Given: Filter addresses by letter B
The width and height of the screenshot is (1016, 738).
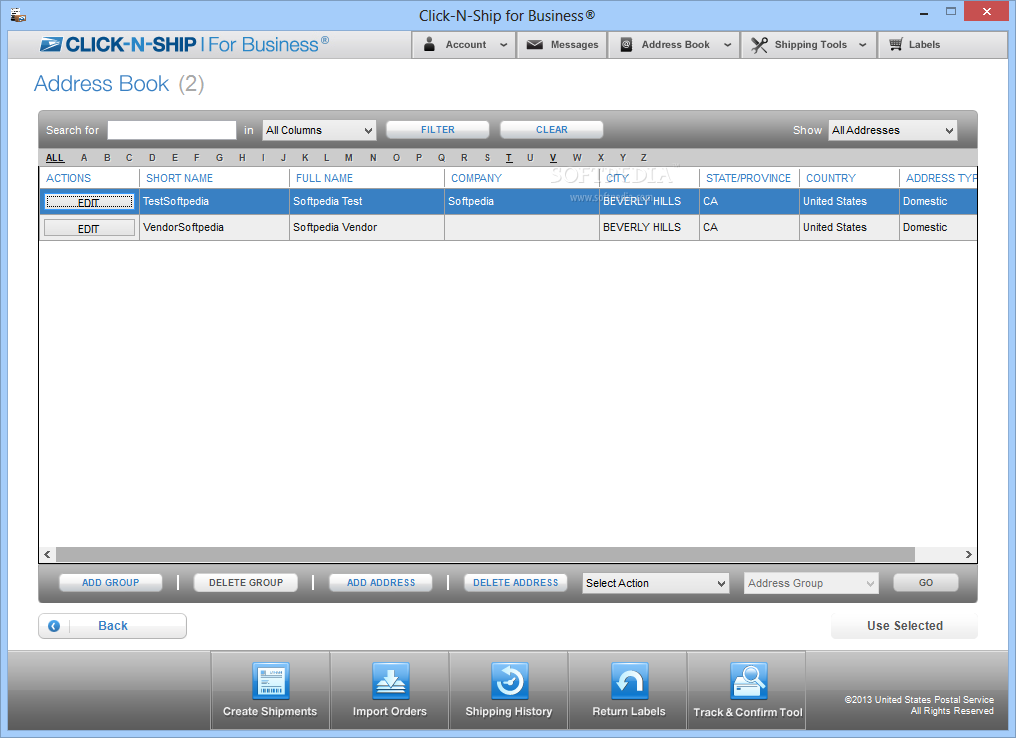Looking at the screenshot, I should pyautogui.click(x=107, y=157).
